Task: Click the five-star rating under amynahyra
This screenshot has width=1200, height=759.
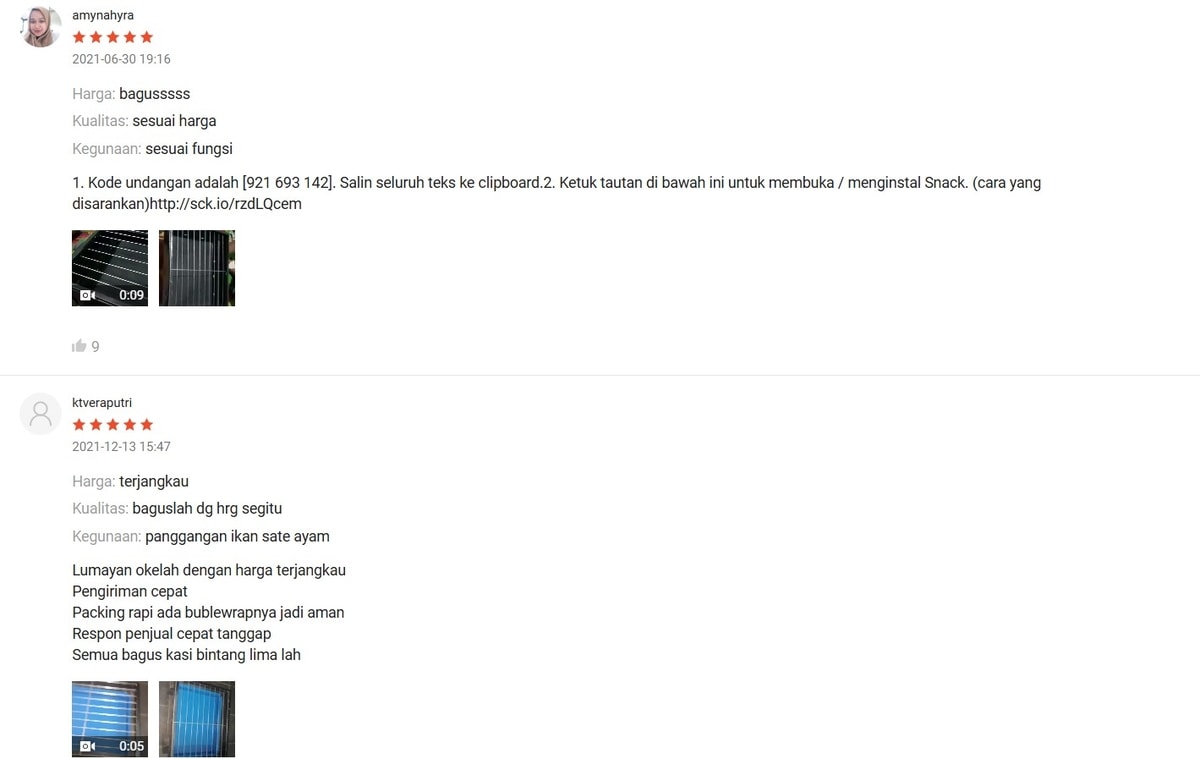Action: [x=113, y=37]
